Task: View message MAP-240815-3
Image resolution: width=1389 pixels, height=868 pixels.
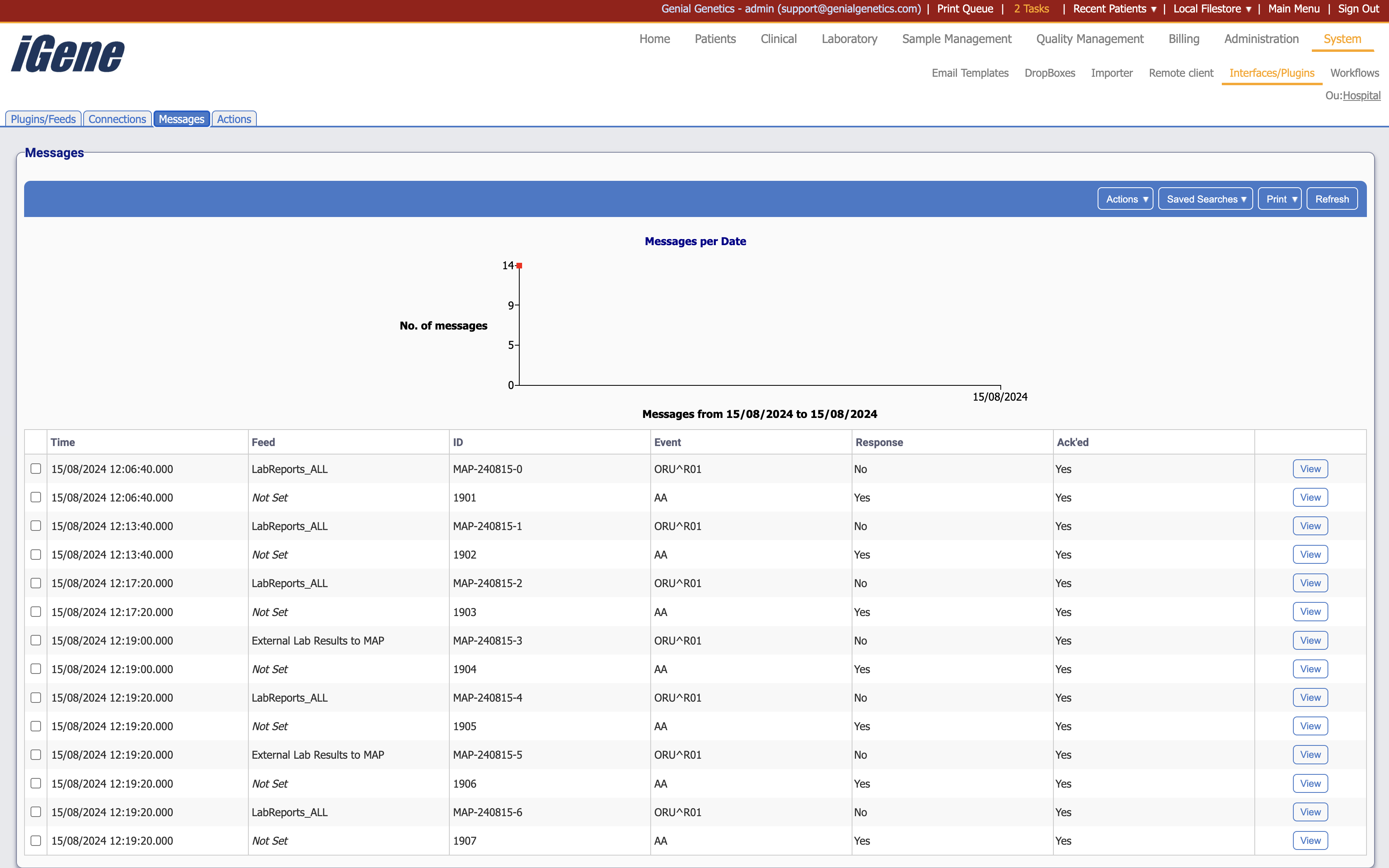Action: [x=1310, y=640]
